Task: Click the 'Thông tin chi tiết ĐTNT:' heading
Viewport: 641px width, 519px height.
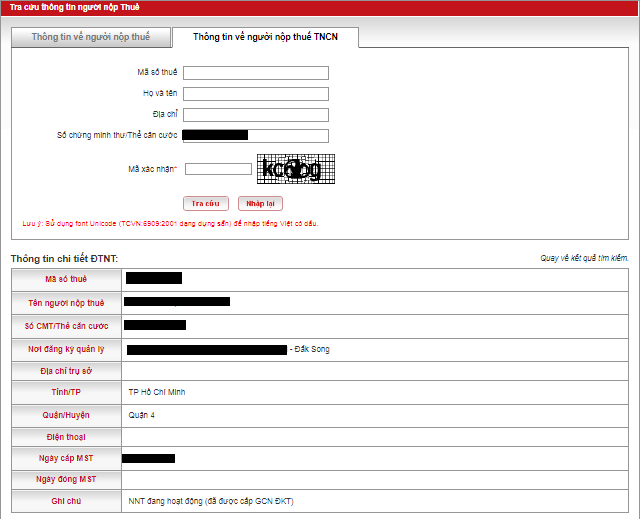Action: pyautogui.click(x=64, y=259)
